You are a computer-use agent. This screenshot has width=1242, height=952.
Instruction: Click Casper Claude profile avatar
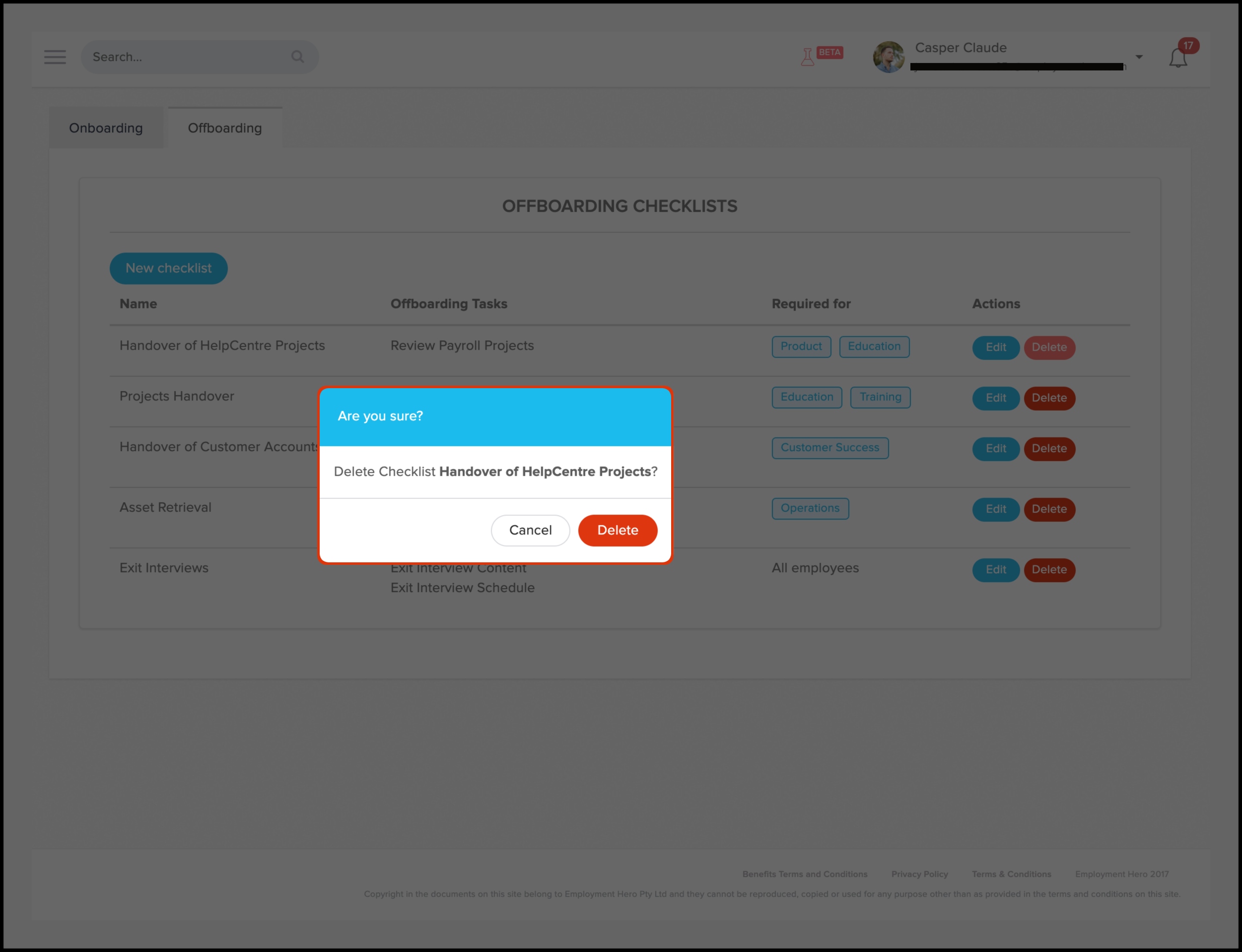click(x=889, y=57)
